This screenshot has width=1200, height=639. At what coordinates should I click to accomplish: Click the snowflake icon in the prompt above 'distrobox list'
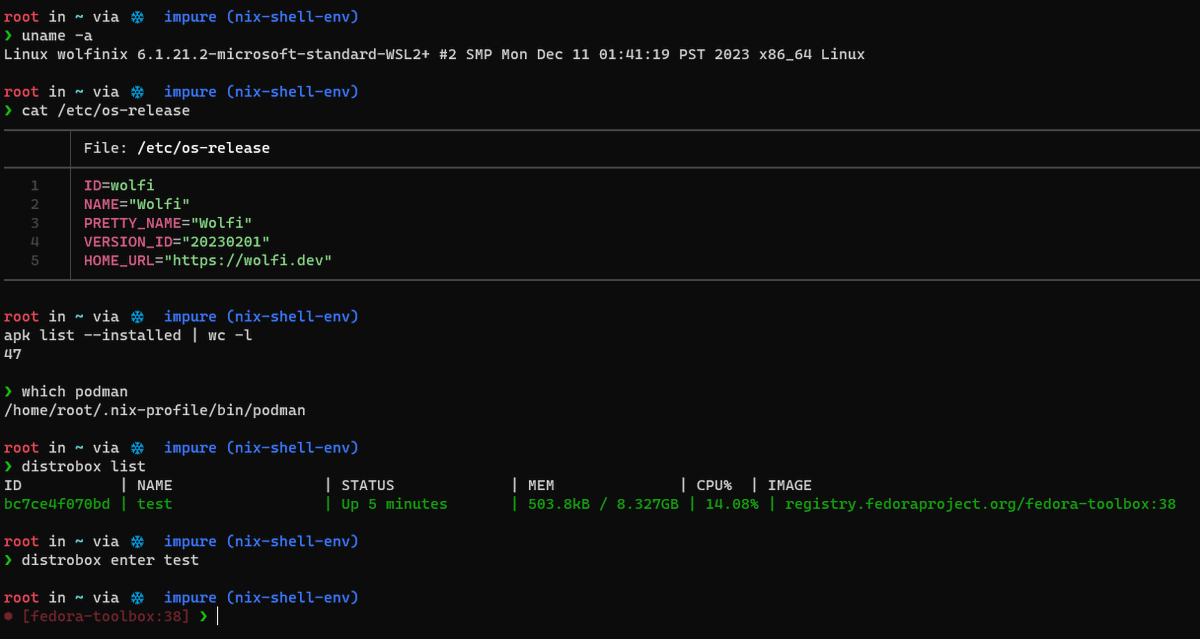click(137, 448)
